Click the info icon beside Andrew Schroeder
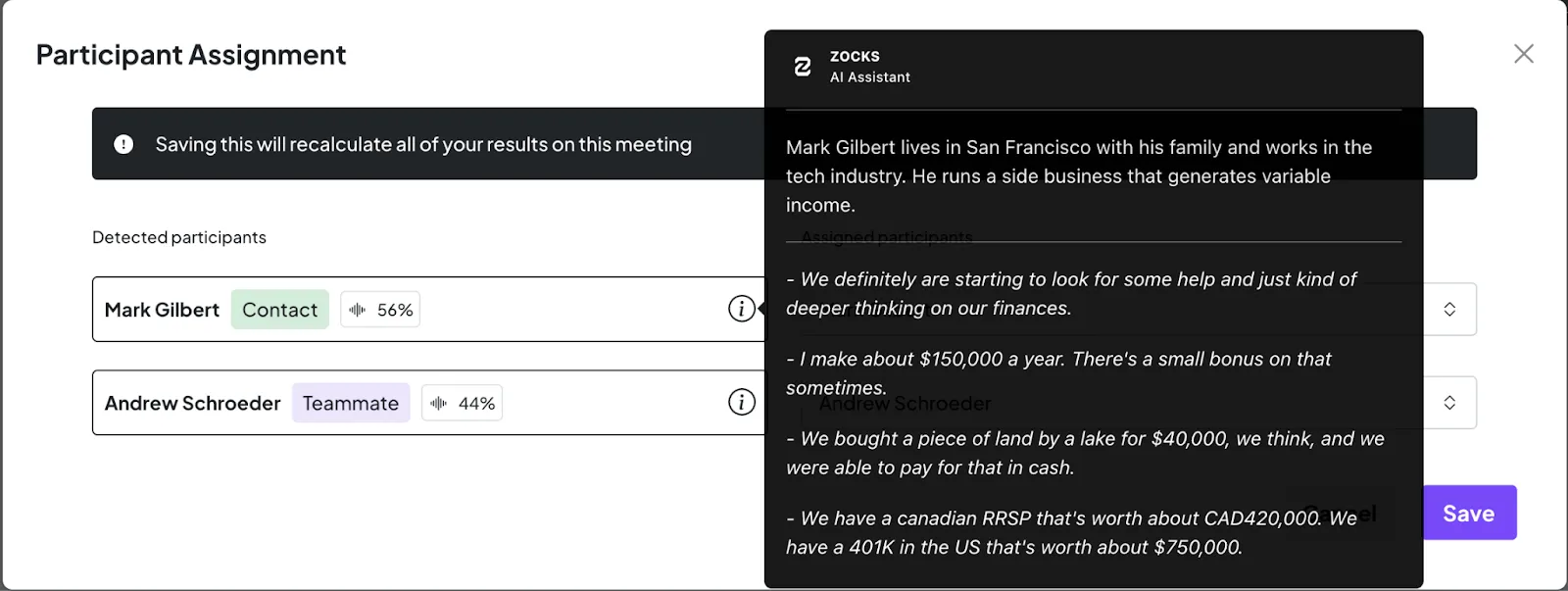1568x591 pixels. 742,402
